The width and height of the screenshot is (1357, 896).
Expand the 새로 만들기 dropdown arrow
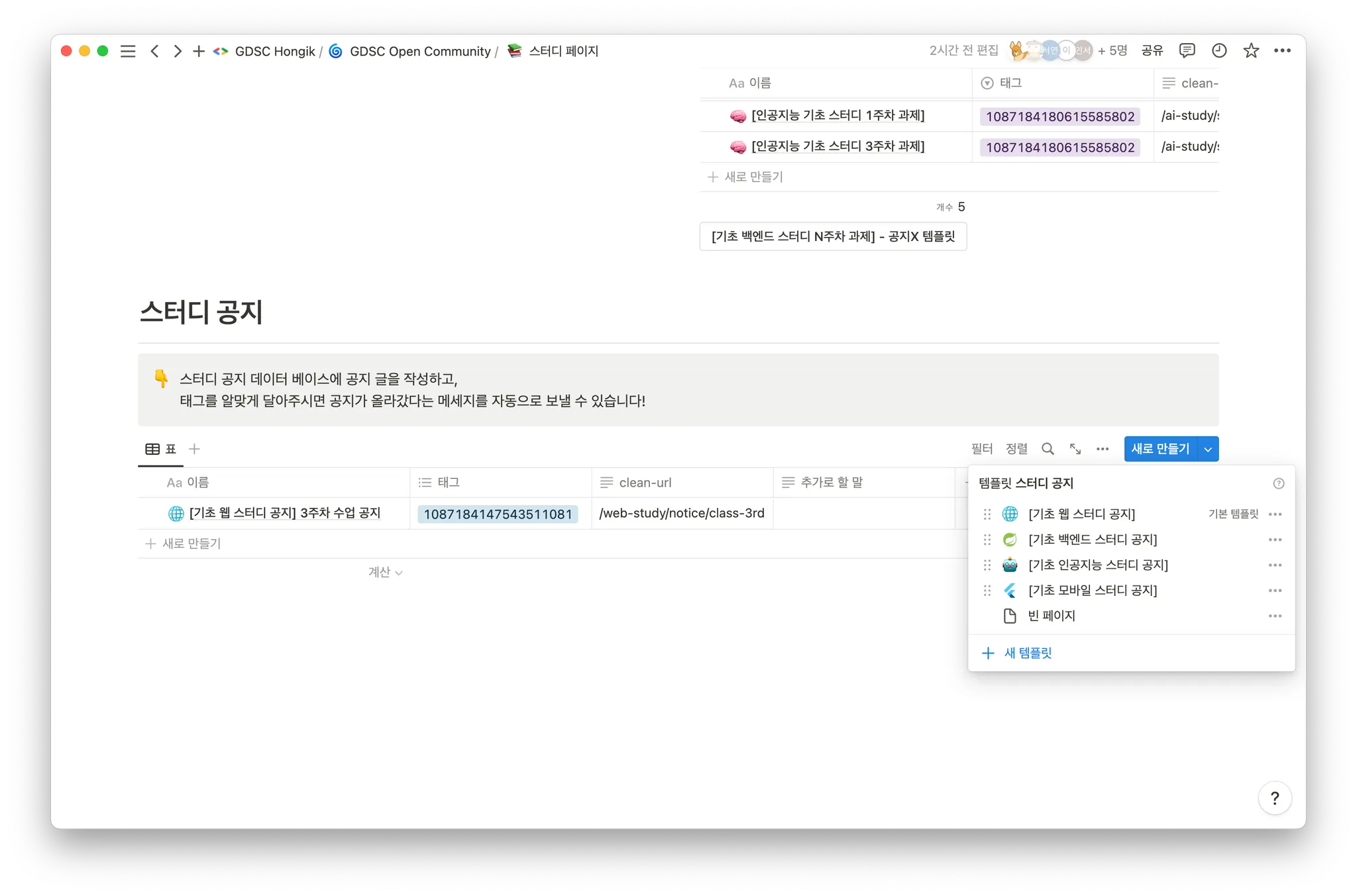(1208, 449)
